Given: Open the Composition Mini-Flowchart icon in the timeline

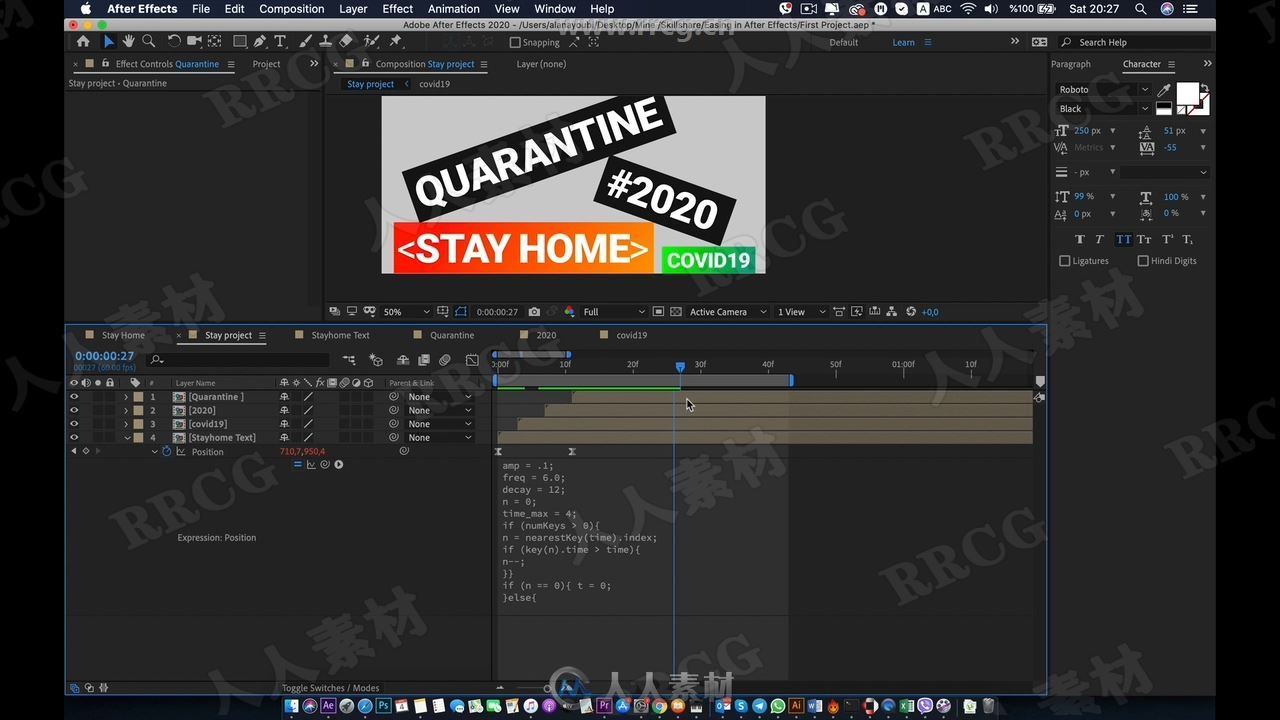Looking at the screenshot, I should tap(349, 360).
